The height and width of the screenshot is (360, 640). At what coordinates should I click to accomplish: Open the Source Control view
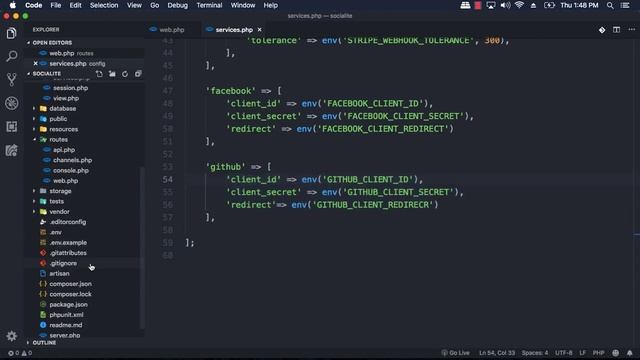11,79
